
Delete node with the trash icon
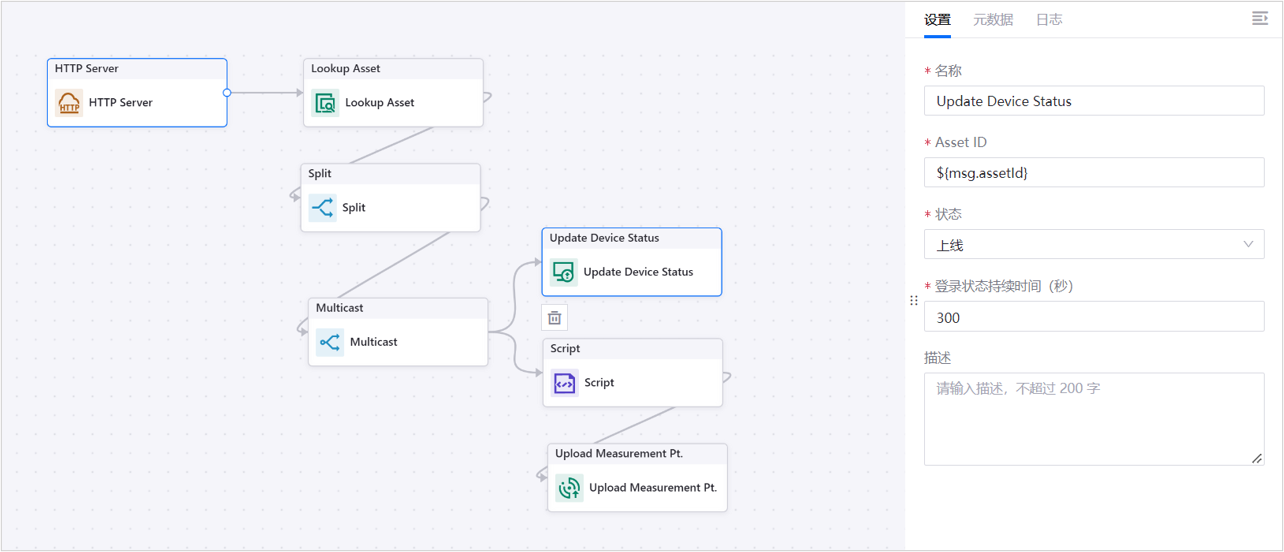pos(554,318)
